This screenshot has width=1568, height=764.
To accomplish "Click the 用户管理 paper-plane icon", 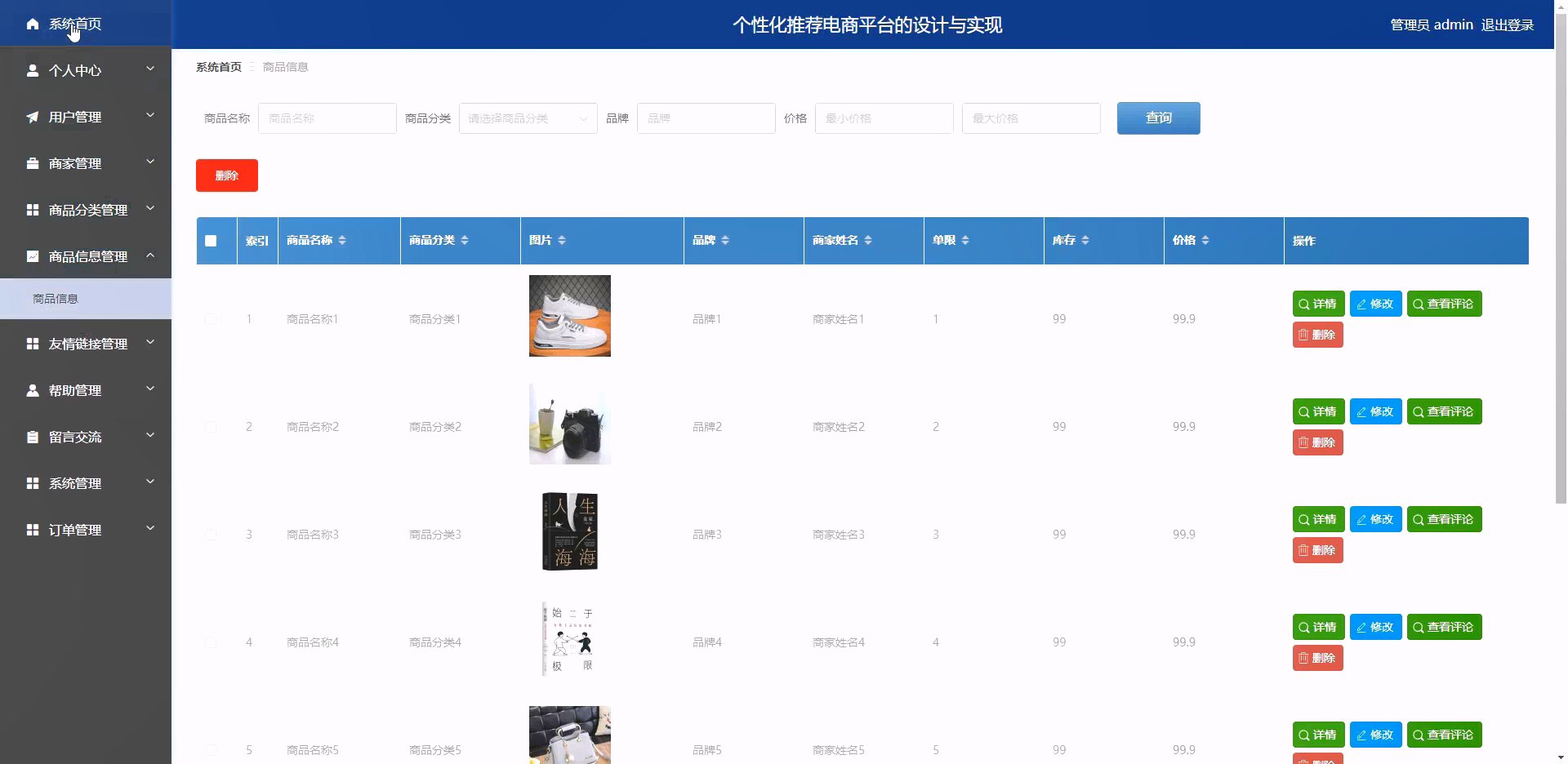I will 33,118.
